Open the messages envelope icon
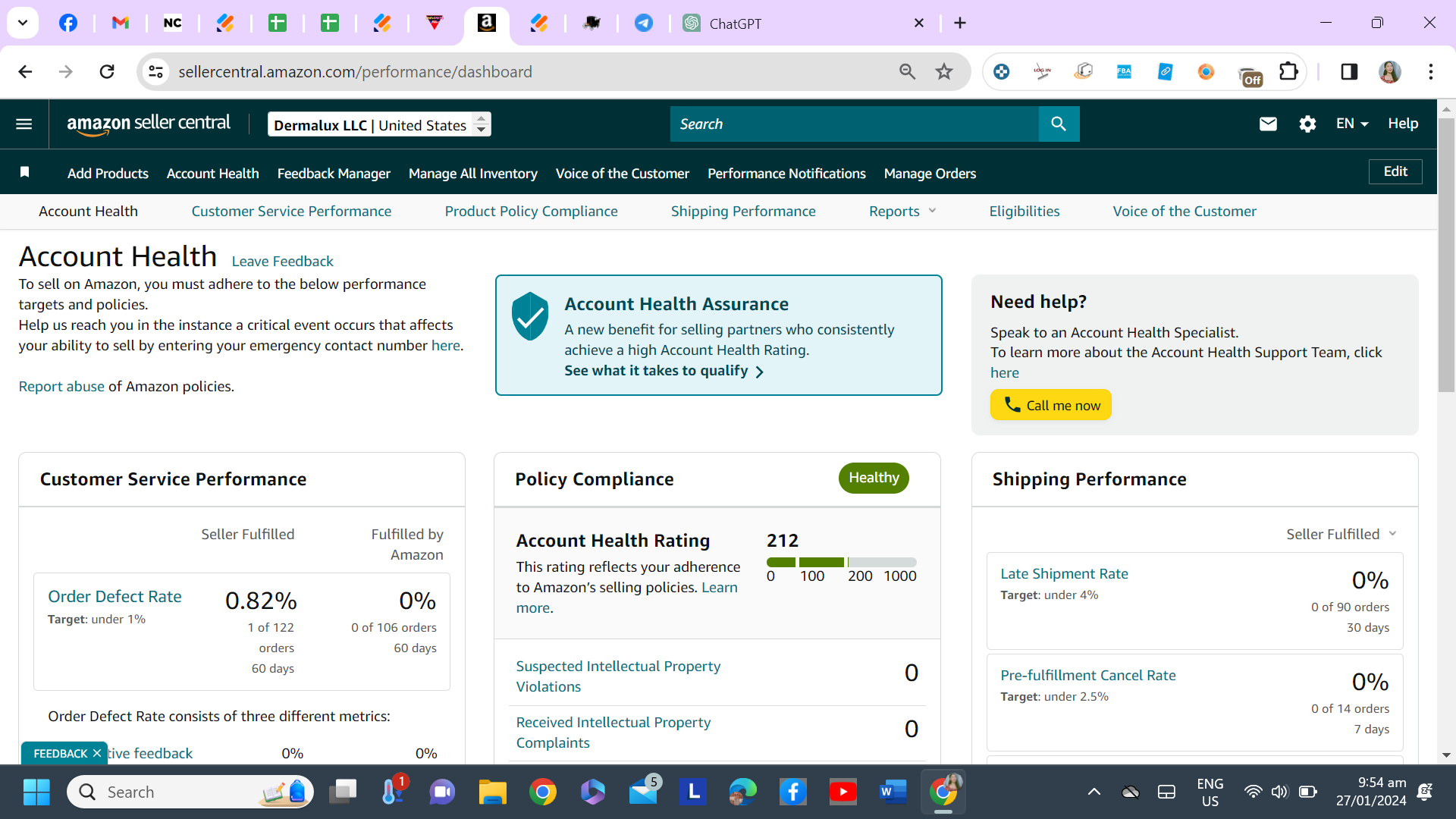Viewport: 1456px width, 819px height. click(x=1268, y=124)
